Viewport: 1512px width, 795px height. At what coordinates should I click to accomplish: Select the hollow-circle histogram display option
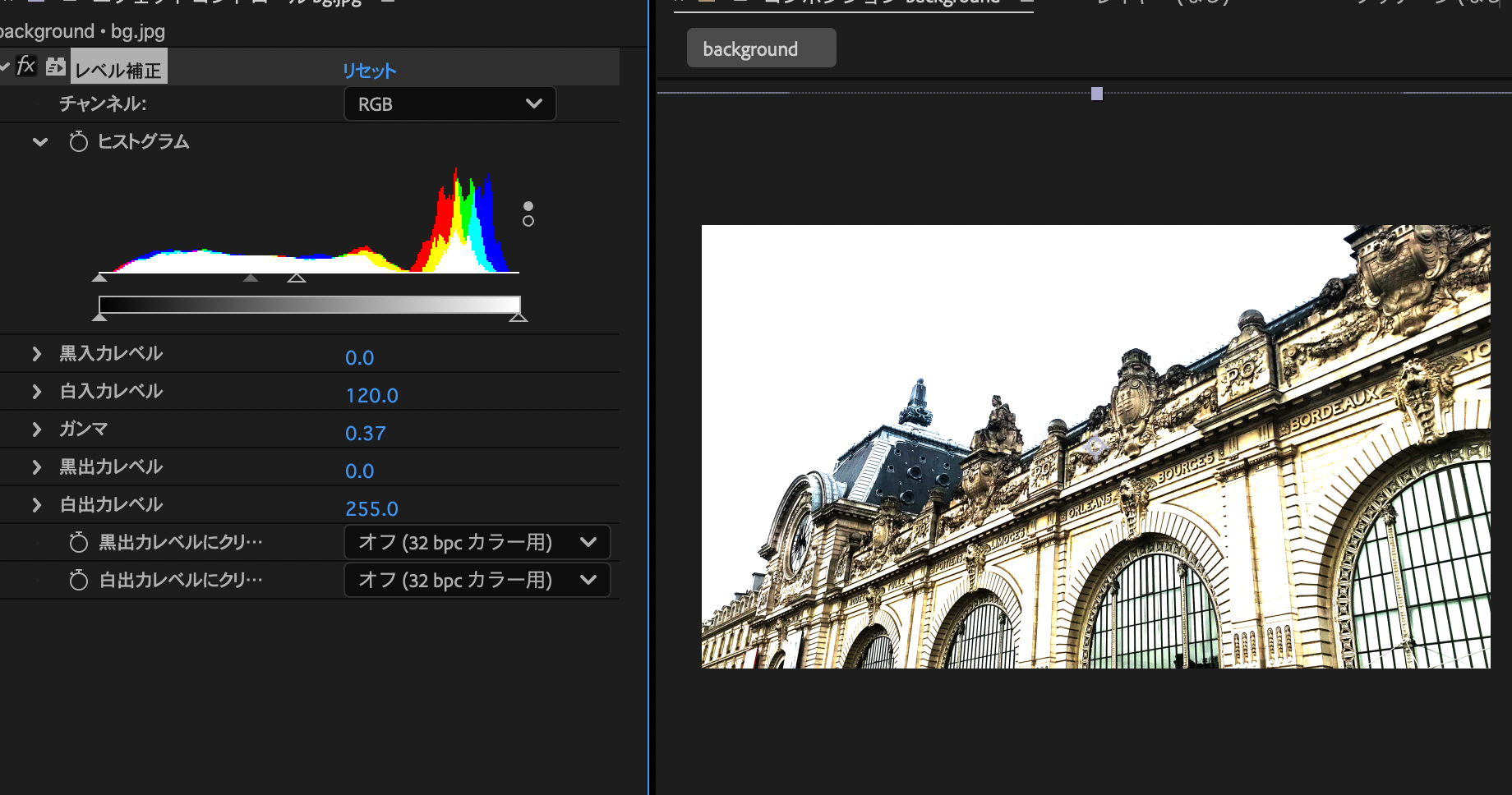(x=528, y=221)
